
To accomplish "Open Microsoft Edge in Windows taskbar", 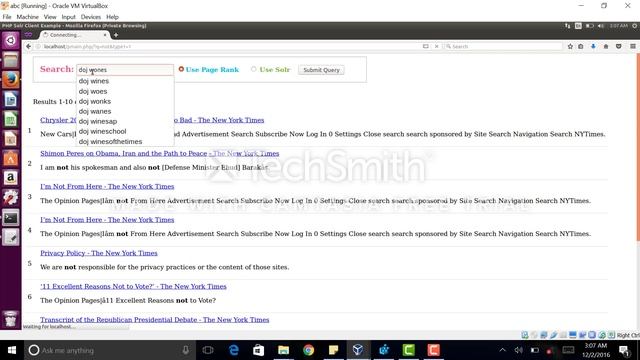I will tap(233, 350).
